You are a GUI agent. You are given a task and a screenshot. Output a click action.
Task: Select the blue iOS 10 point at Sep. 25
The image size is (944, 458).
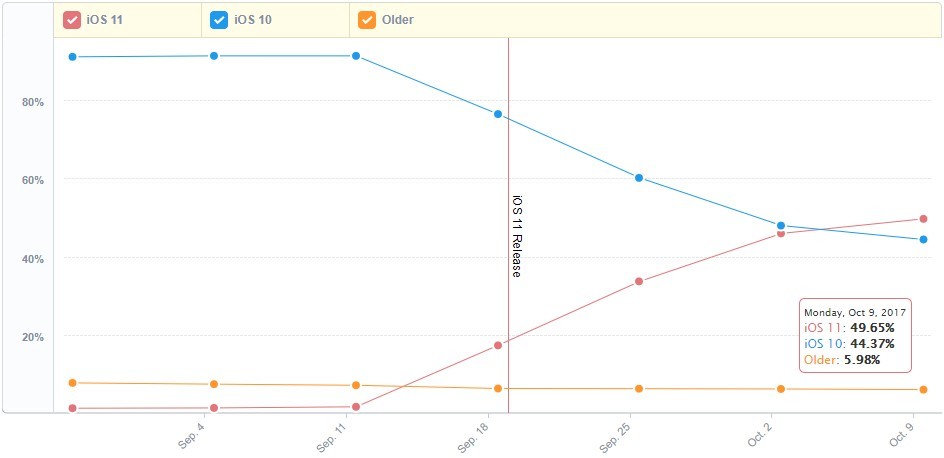coord(639,178)
